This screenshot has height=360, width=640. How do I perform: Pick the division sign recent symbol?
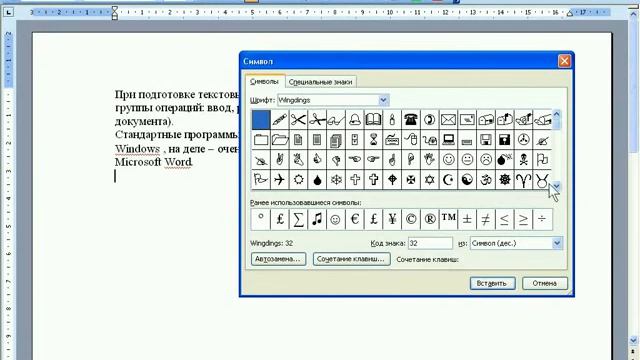[542, 219]
